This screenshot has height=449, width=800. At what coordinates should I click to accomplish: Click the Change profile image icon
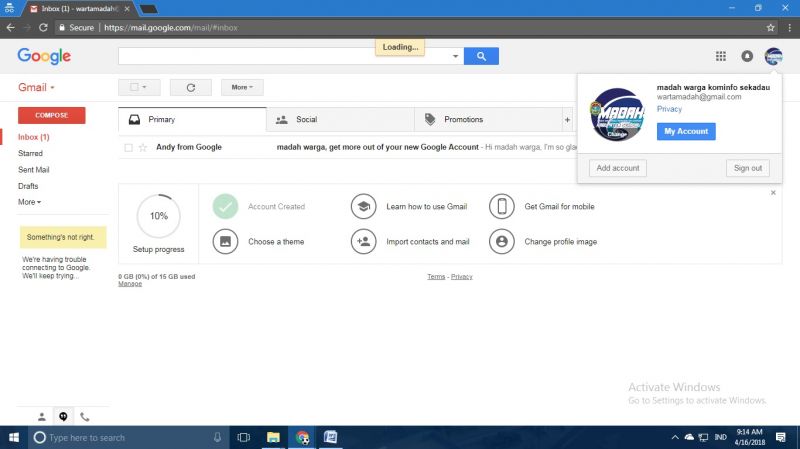502,241
